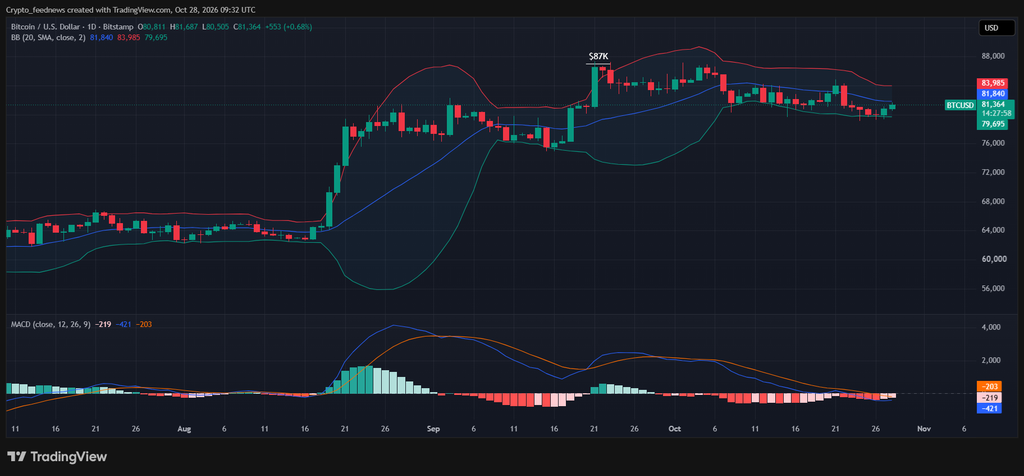Click the TradingView logo at the bottom
This screenshot has width=1024, height=476.
point(56,457)
